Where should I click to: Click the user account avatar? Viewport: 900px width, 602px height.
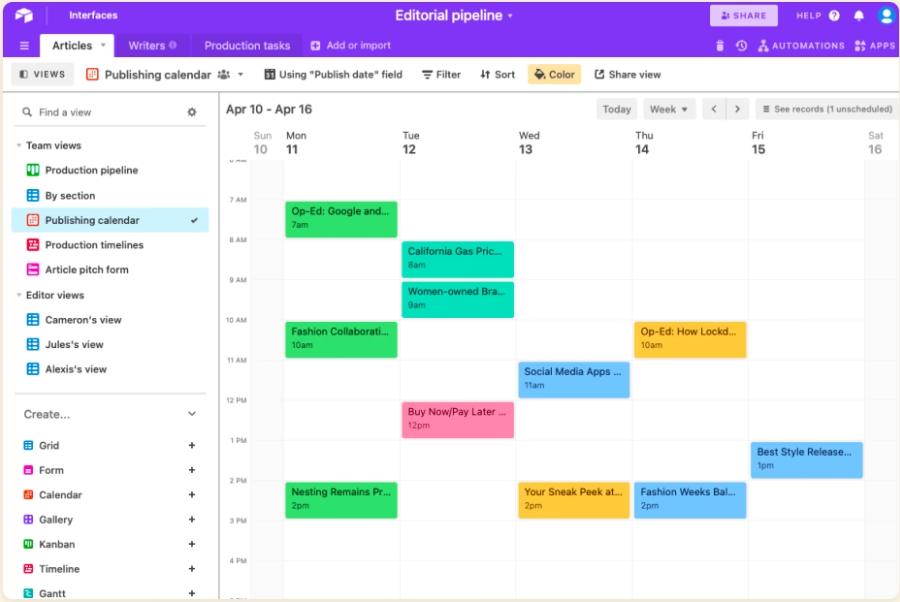[885, 16]
